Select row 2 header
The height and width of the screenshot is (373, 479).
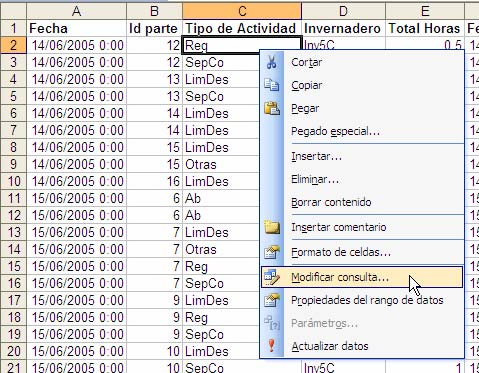[x=13, y=45]
